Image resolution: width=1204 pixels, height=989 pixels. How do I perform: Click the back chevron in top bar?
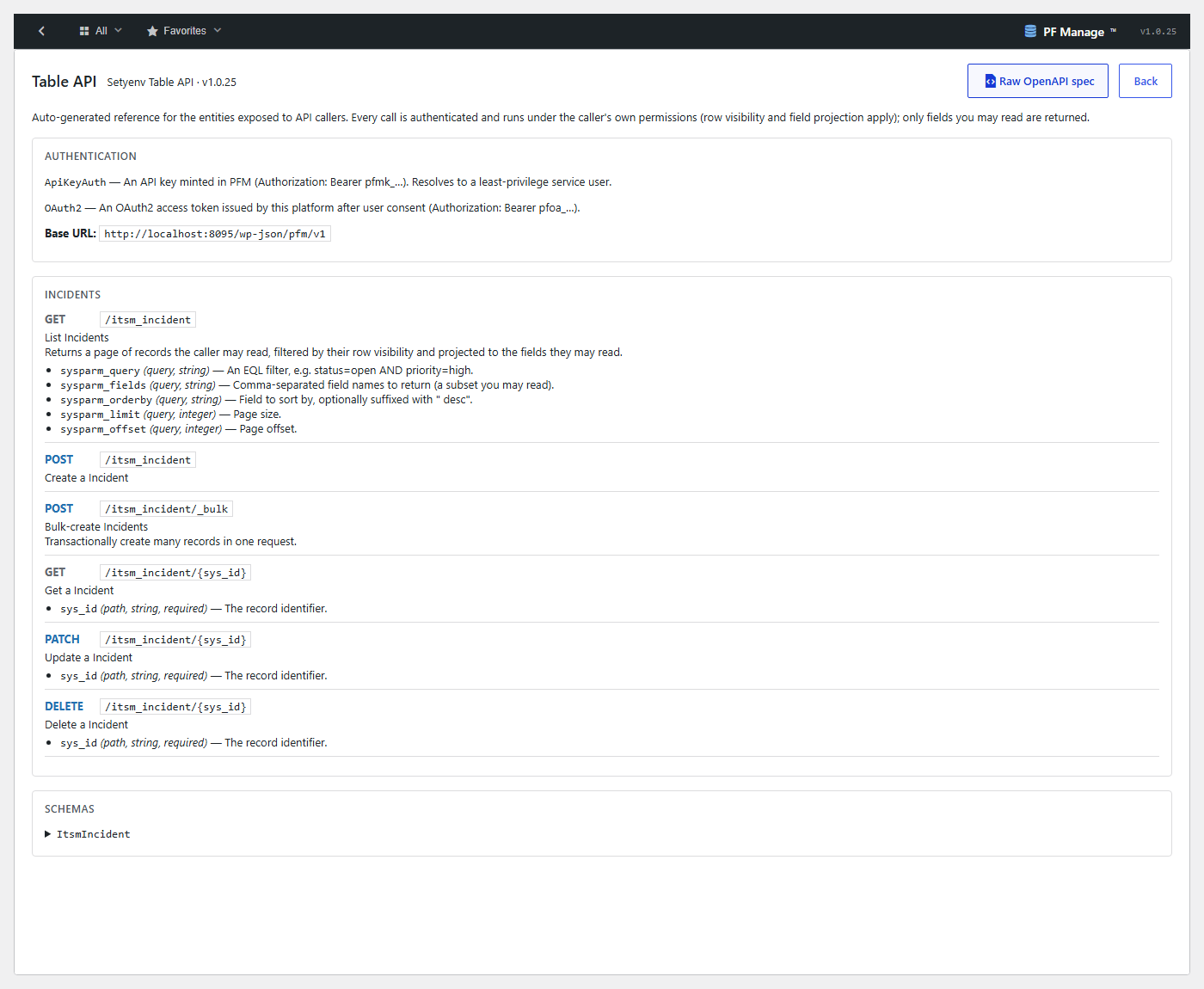tap(41, 31)
